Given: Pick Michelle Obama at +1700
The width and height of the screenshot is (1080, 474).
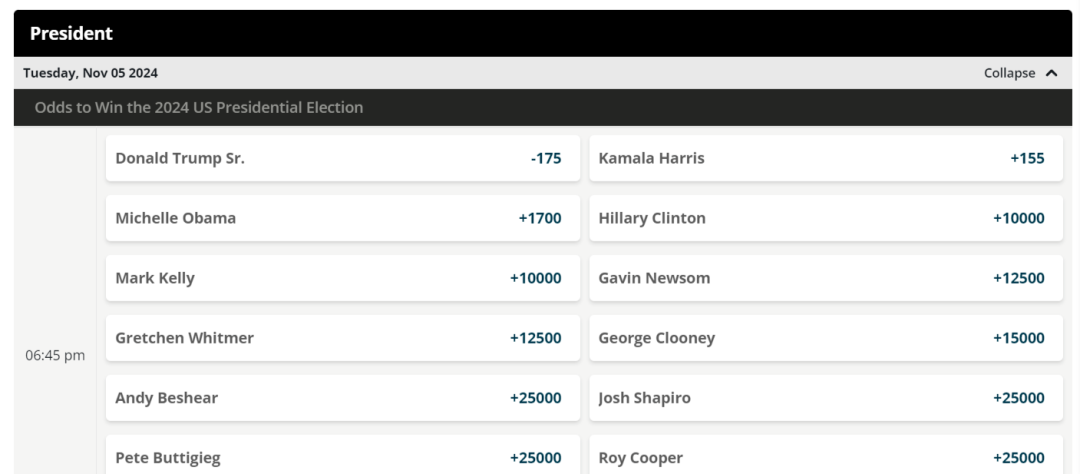Looking at the screenshot, I should (x=343, y=218).
